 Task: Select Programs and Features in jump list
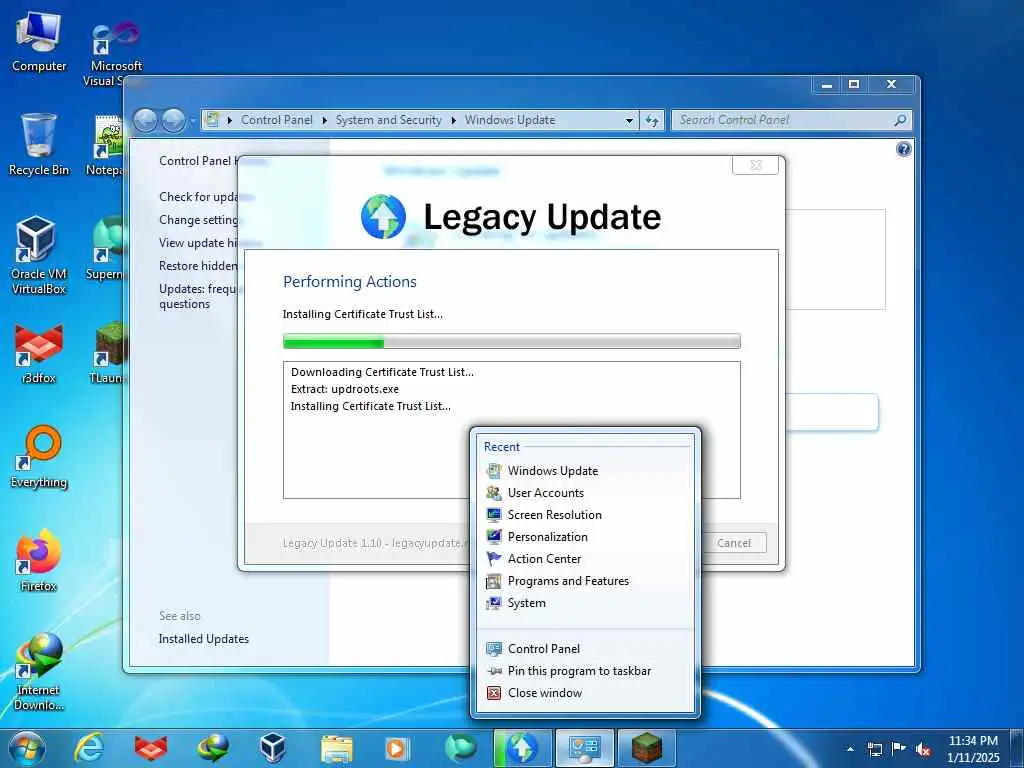585,581
